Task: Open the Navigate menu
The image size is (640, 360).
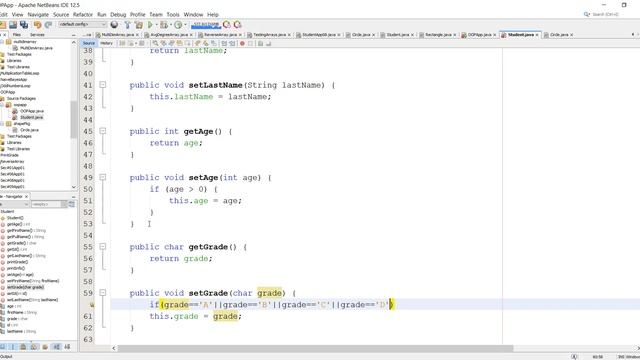Action: 38,14
